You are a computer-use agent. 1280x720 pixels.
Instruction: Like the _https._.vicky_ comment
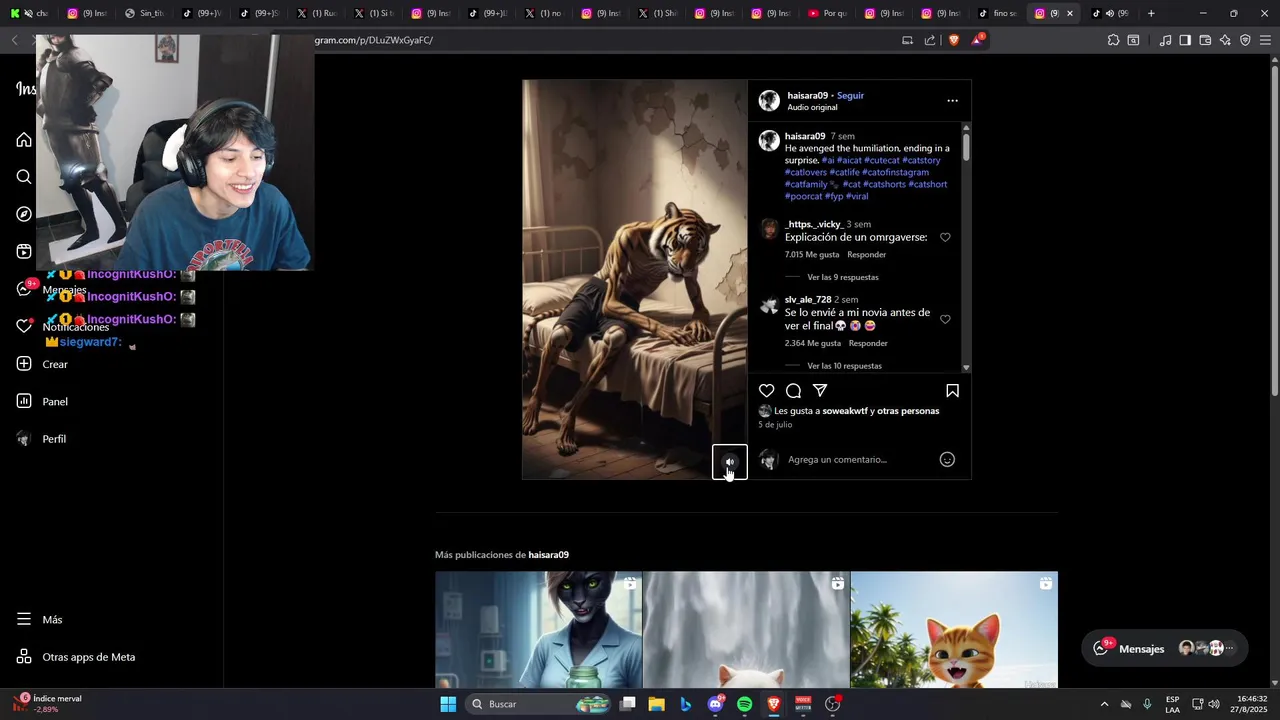(945, 237)
